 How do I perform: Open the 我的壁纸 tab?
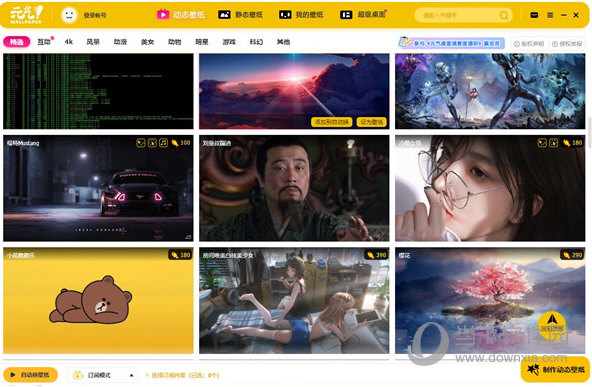pyautogui.click(x=301, y=15)
